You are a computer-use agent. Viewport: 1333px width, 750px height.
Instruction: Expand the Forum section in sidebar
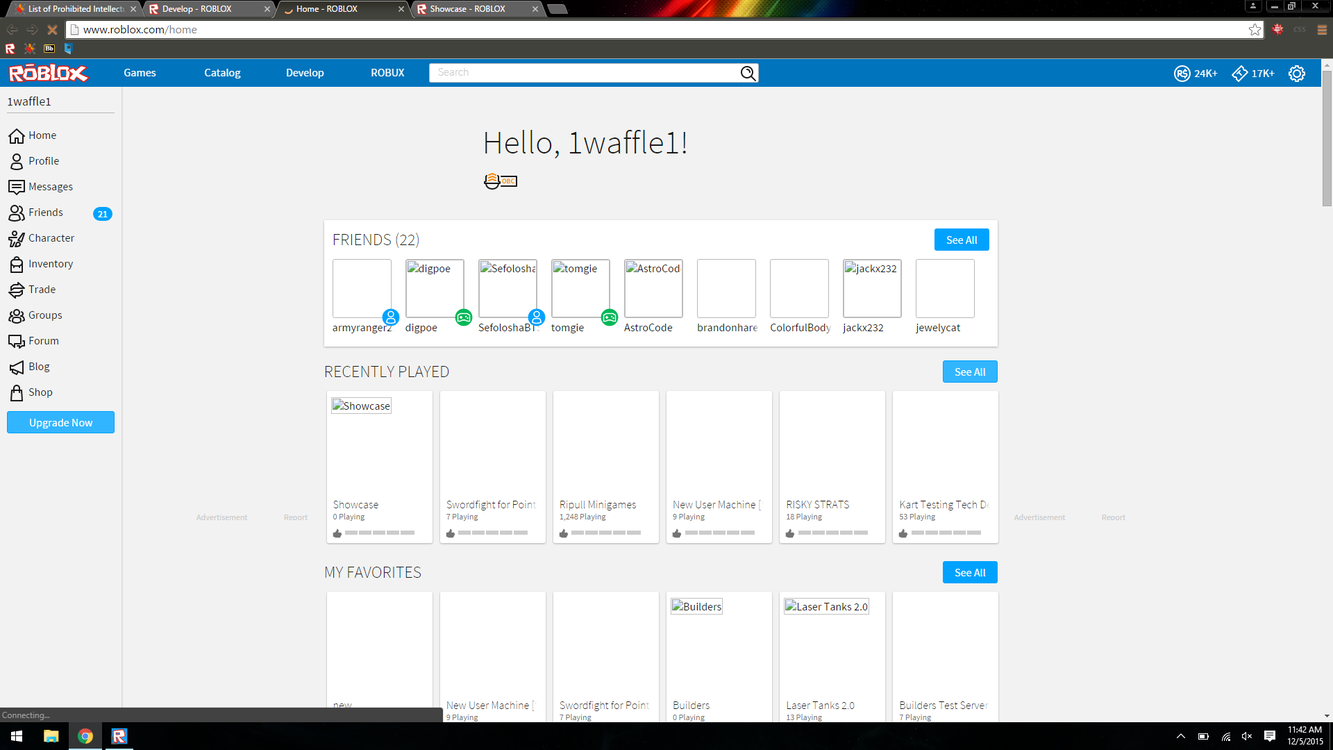(43, 340)
